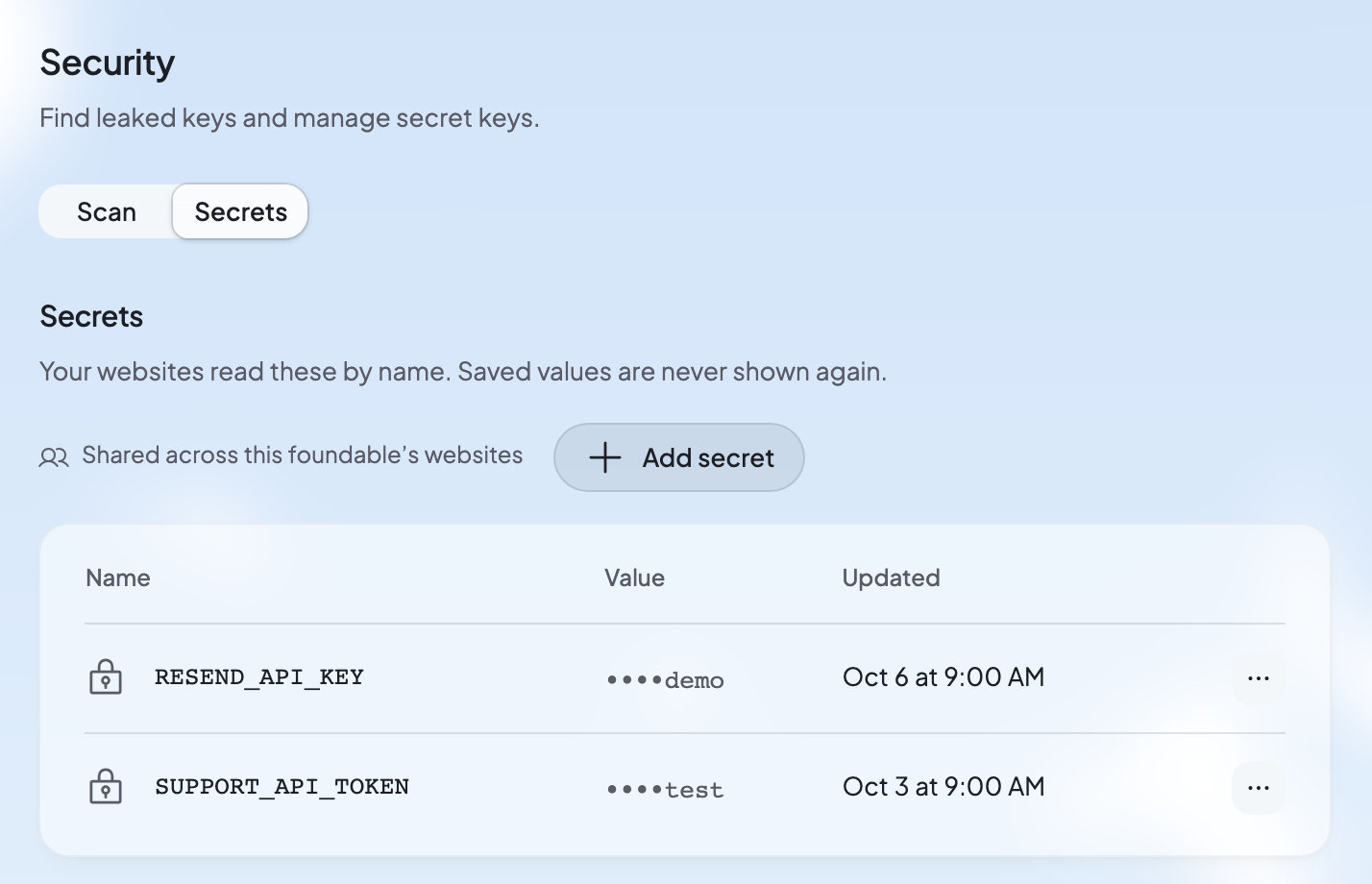Select the SUPPORT_API_TOKEN secret name
Image resolution: width=1372 pixels, height=884 pixels.
click(282, 787)
